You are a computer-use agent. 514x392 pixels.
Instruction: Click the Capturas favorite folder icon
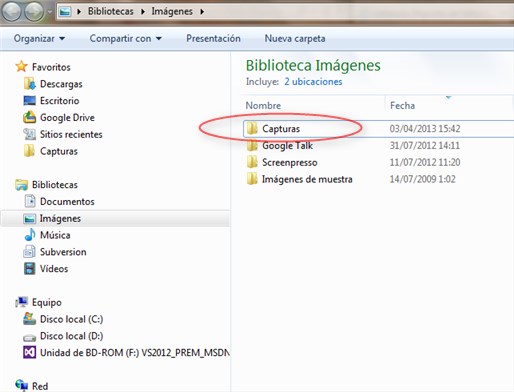coord(29,151)
